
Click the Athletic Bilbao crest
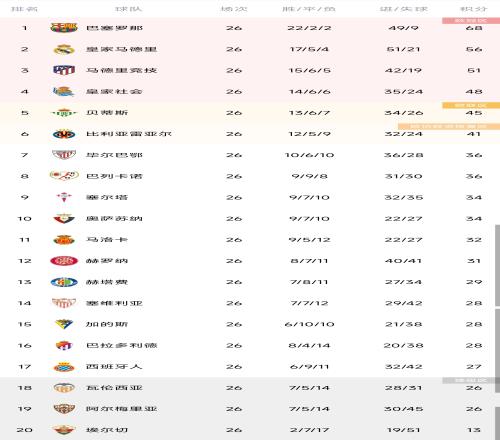click(x=64, y=155)
